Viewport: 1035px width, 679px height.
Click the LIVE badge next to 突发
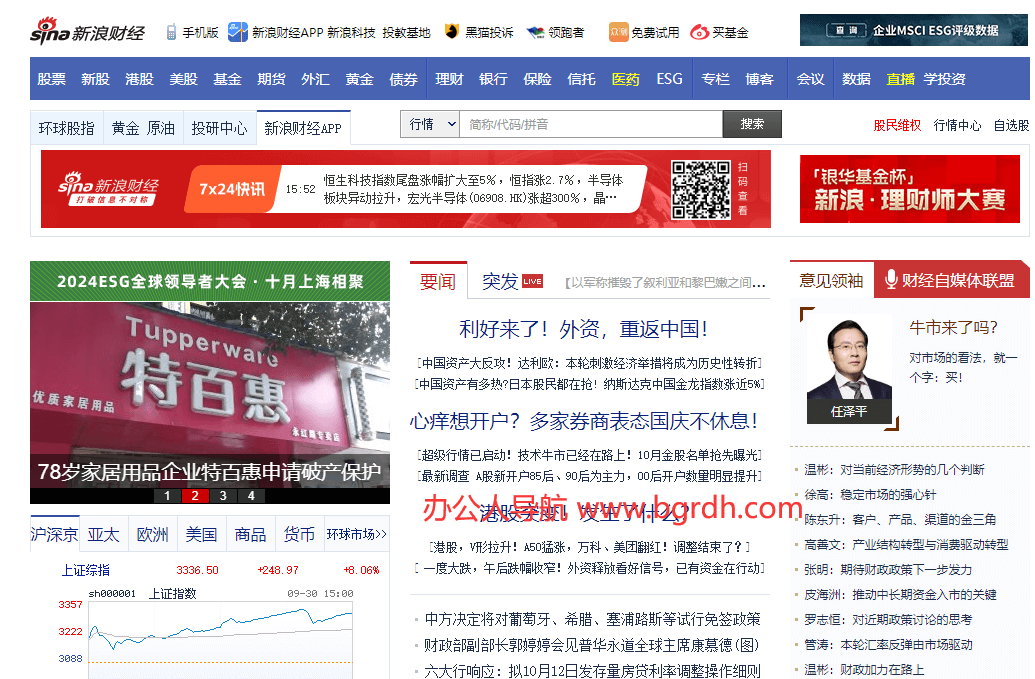pos(532,281)
